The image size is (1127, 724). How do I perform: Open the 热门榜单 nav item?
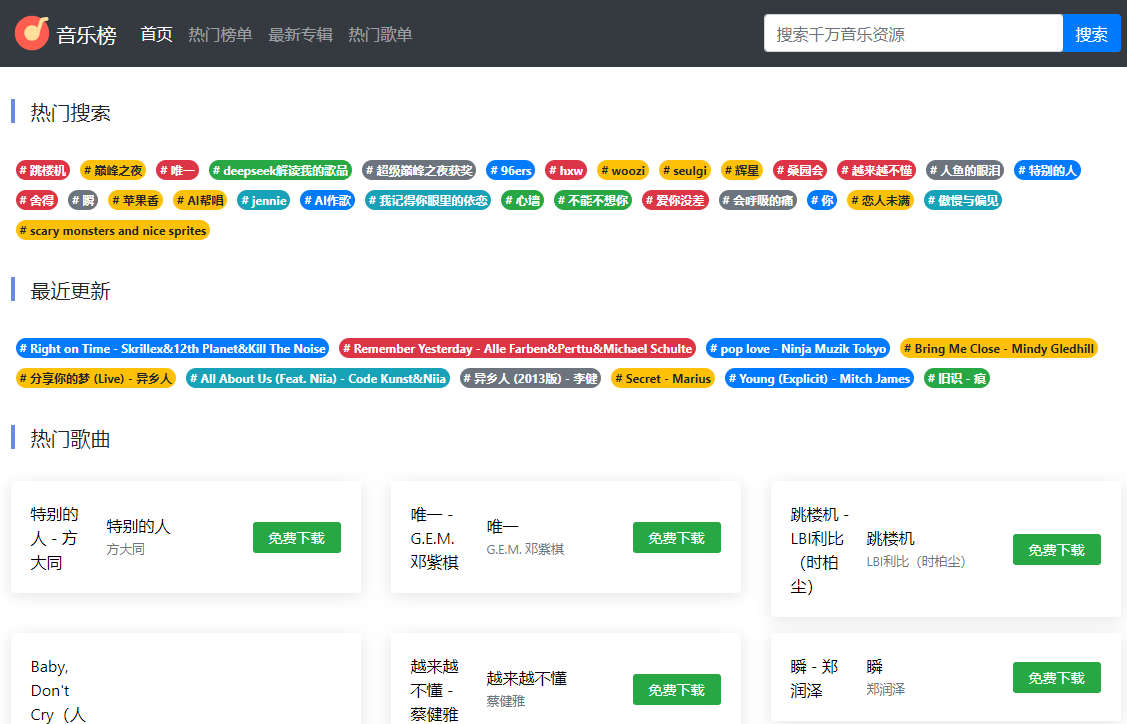coord(220,35)
